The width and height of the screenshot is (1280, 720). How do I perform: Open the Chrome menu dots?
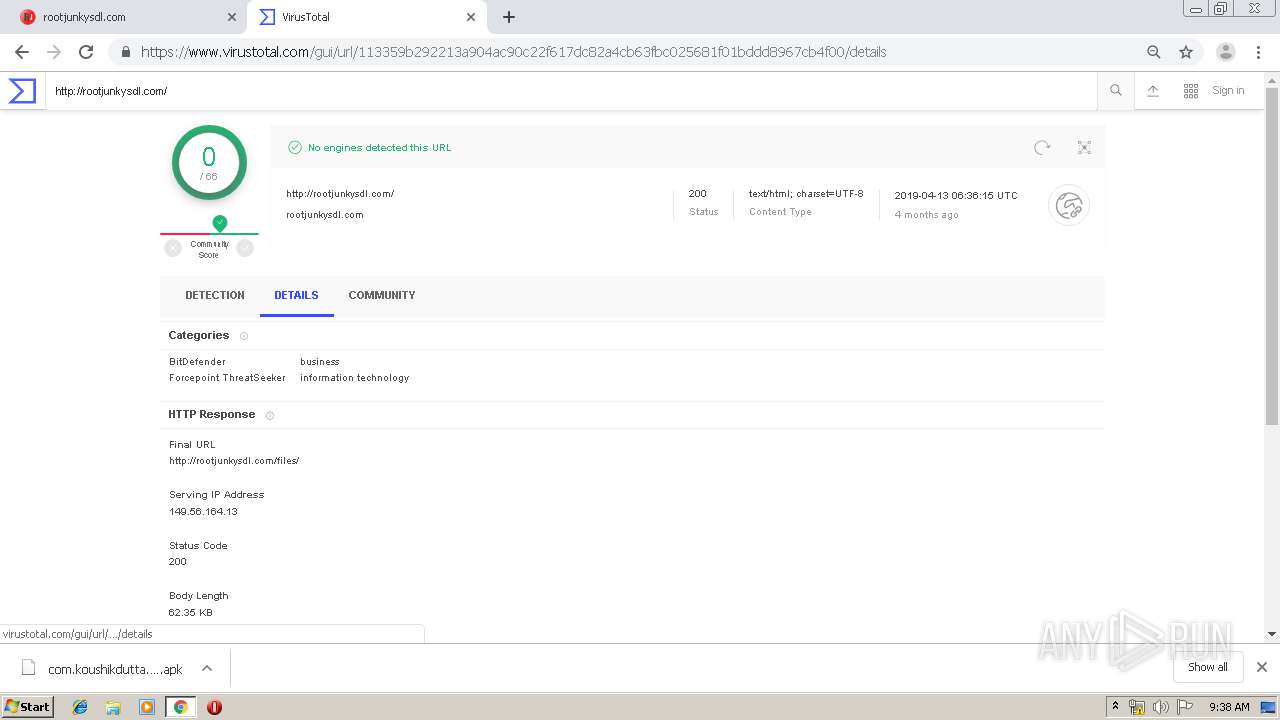point(1258,52)
